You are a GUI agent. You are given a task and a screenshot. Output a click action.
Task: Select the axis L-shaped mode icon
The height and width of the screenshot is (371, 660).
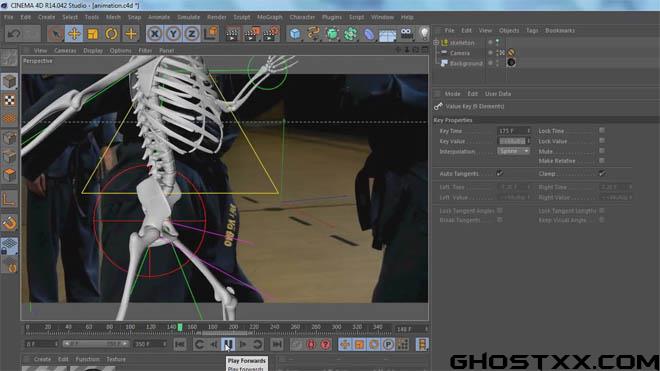[x=9, y=199]
